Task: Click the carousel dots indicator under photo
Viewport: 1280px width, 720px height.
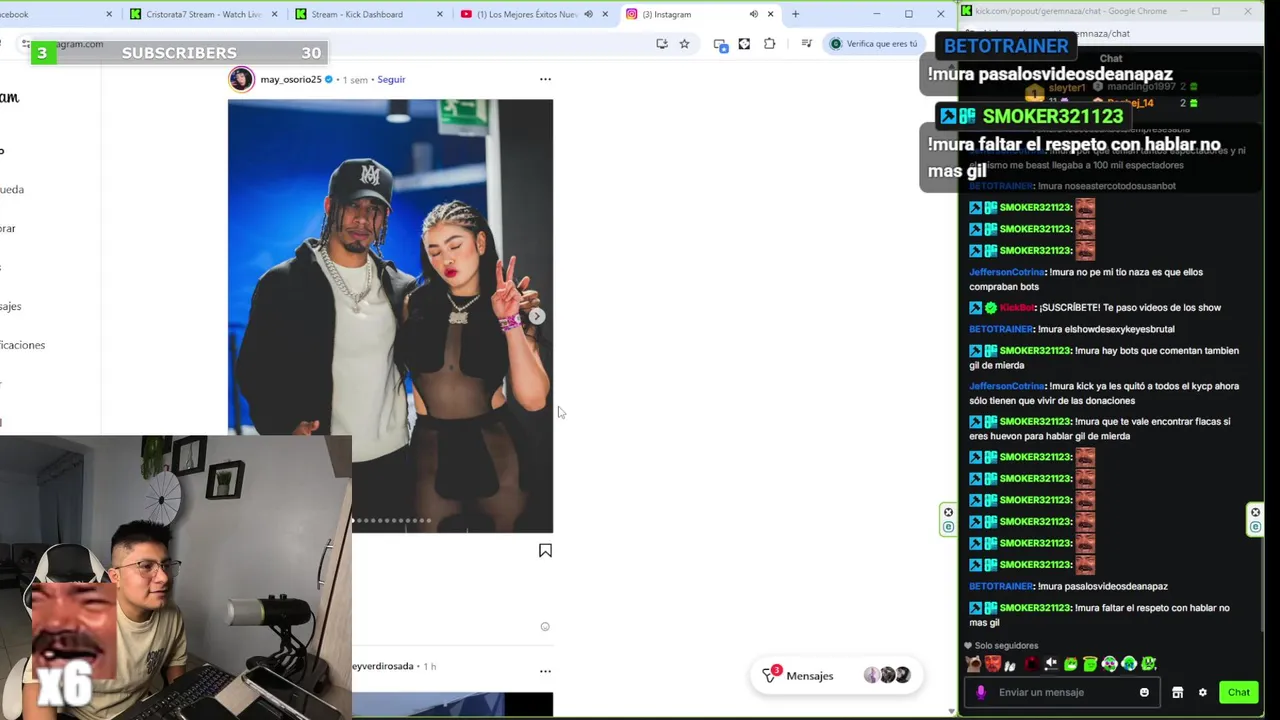Action: 393,520
